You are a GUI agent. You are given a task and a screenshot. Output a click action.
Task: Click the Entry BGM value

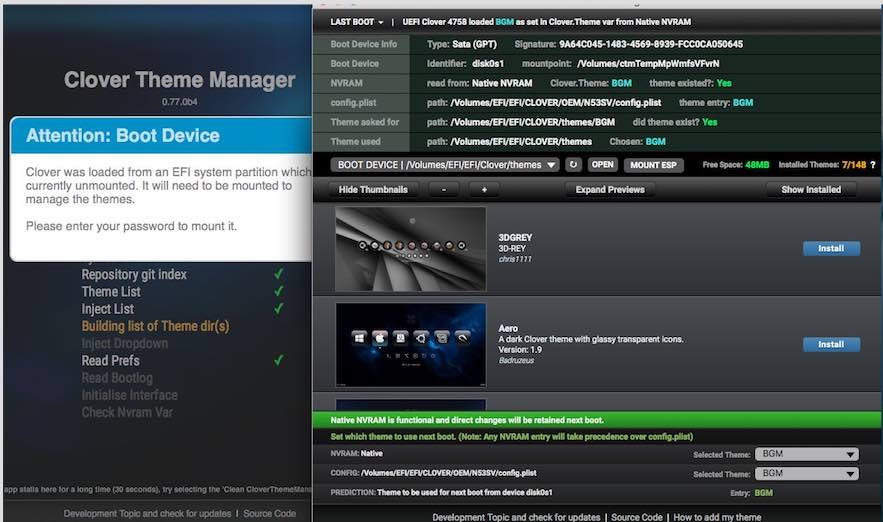[764, 493]
